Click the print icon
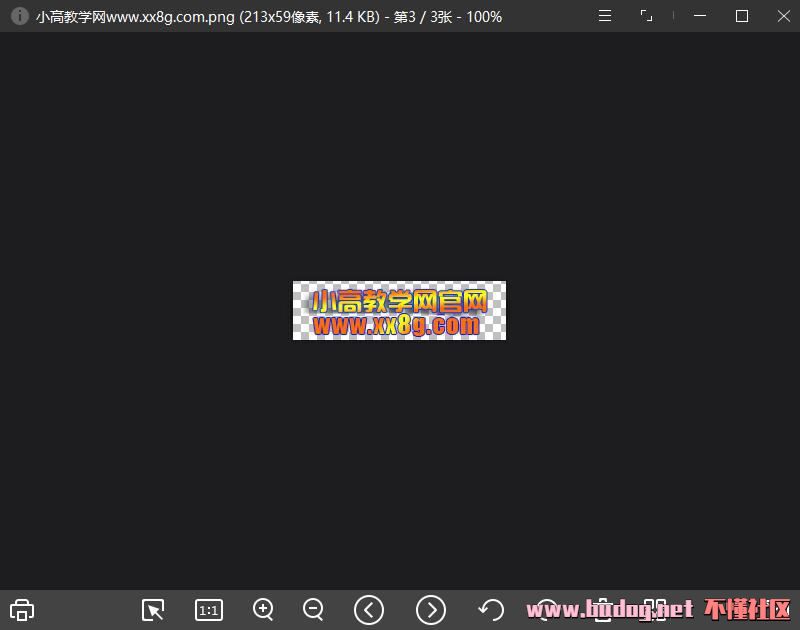Screen dimensions: 800x630 pyautogui.click(x=22, y=610)
